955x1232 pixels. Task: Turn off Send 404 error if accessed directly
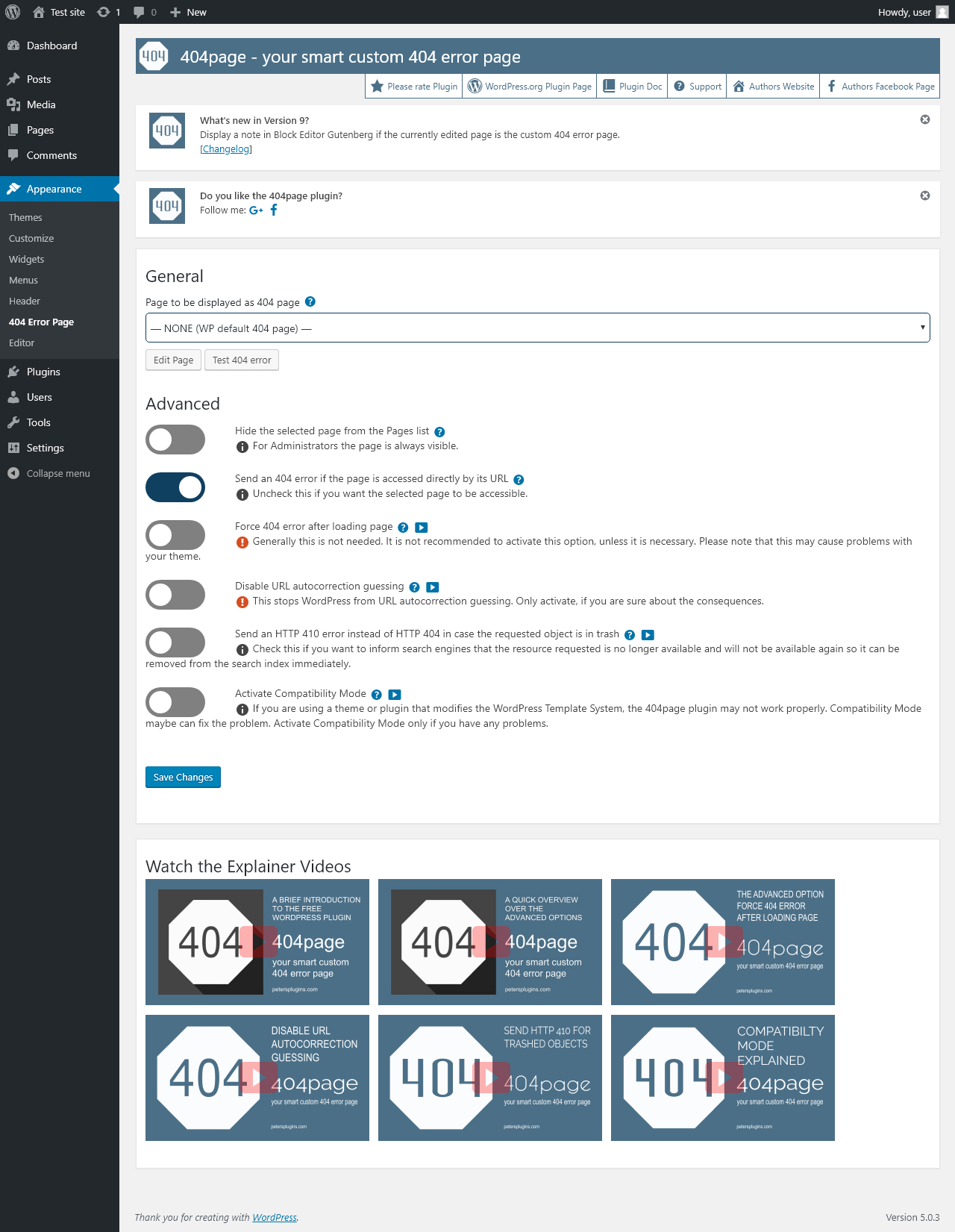[175, 487]
